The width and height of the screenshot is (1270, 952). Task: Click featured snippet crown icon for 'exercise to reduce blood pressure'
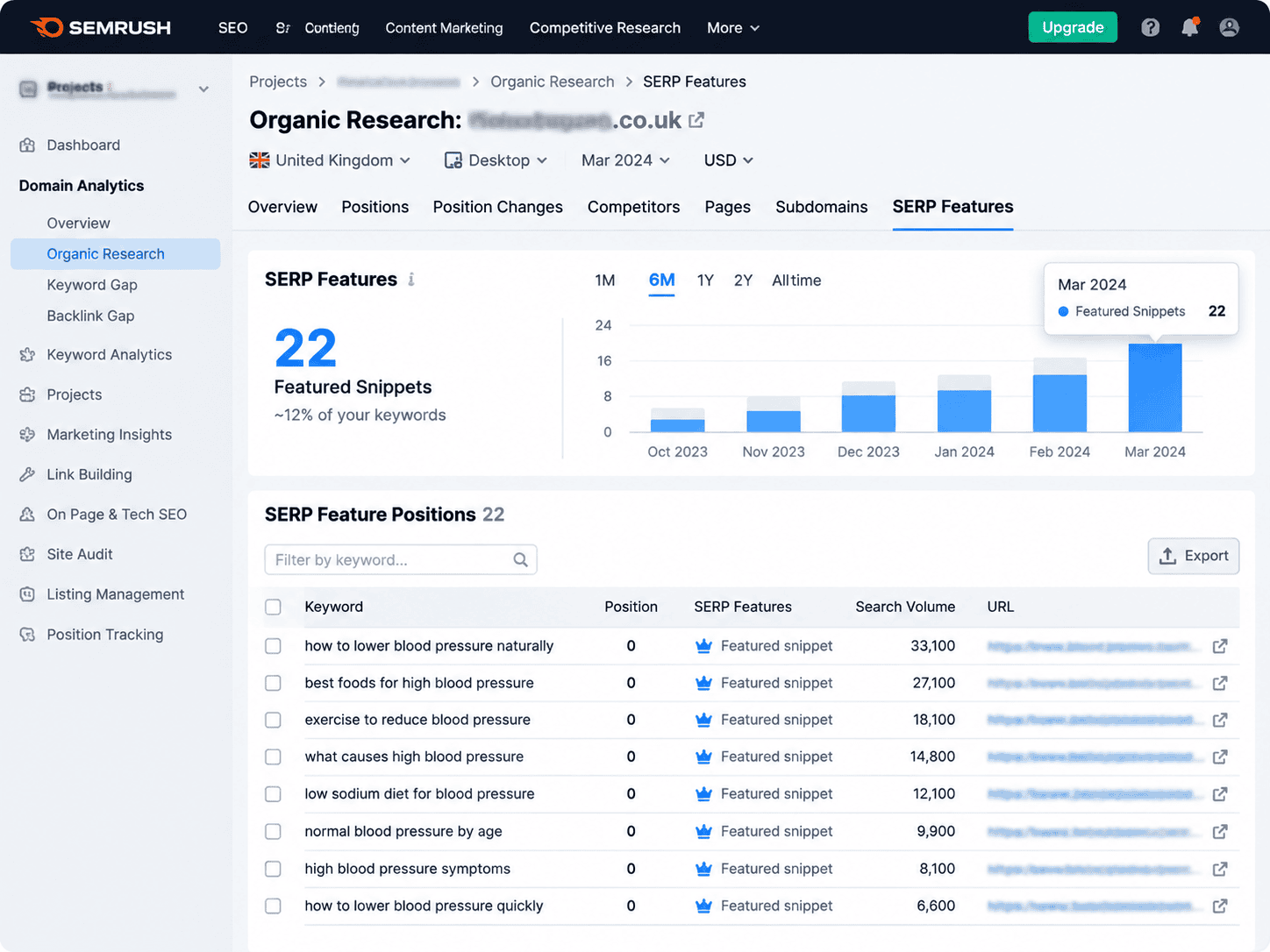(703, 720)
